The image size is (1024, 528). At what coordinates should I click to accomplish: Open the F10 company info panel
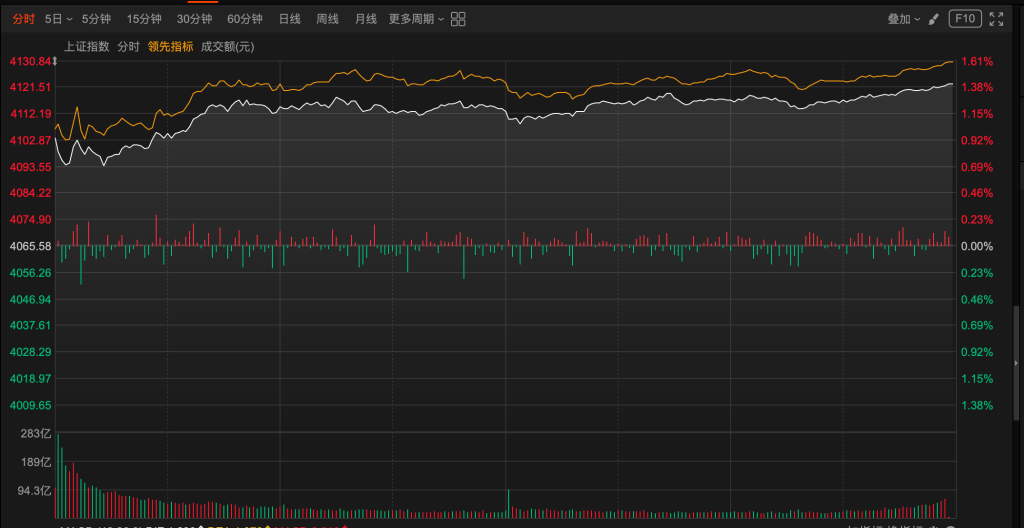click(x=965, y=19)
